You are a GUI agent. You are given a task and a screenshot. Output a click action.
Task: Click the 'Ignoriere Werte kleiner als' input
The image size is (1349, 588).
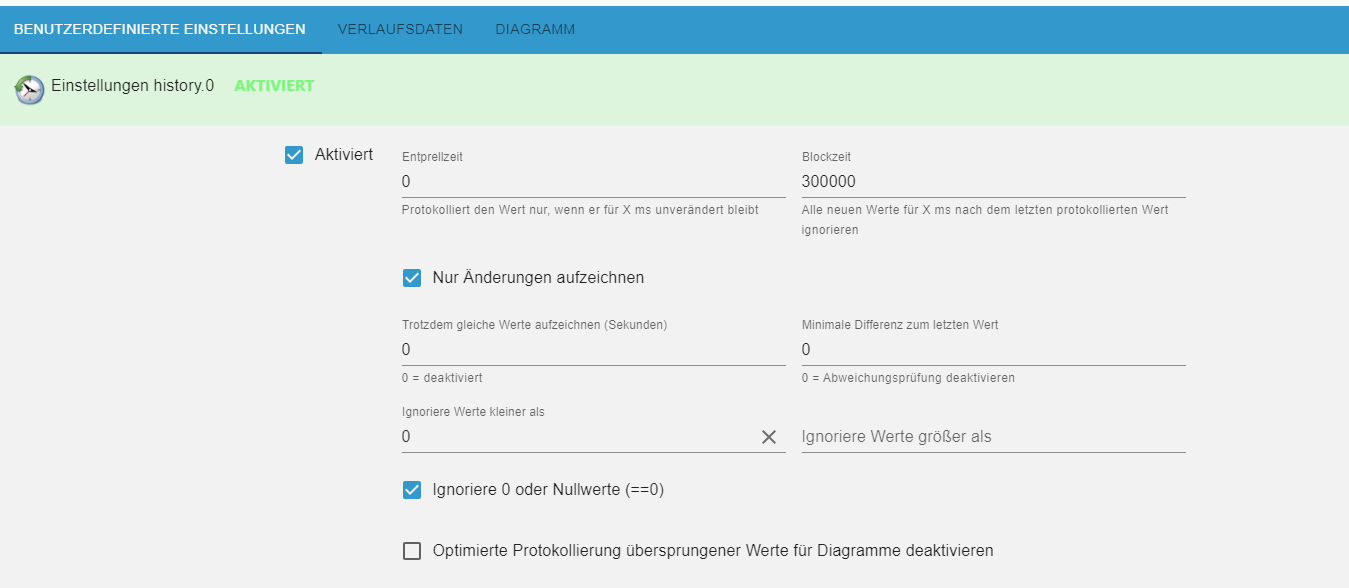click(575, 437)
